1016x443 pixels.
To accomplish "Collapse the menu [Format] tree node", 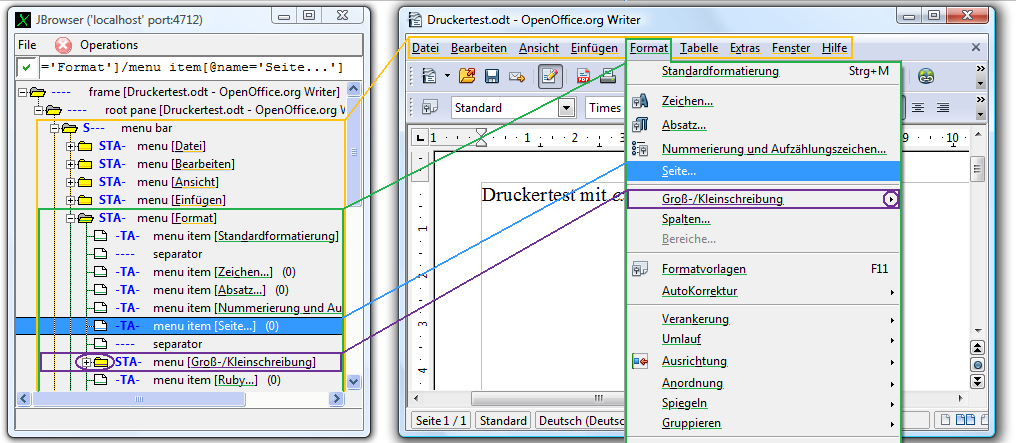I will 71,217.
